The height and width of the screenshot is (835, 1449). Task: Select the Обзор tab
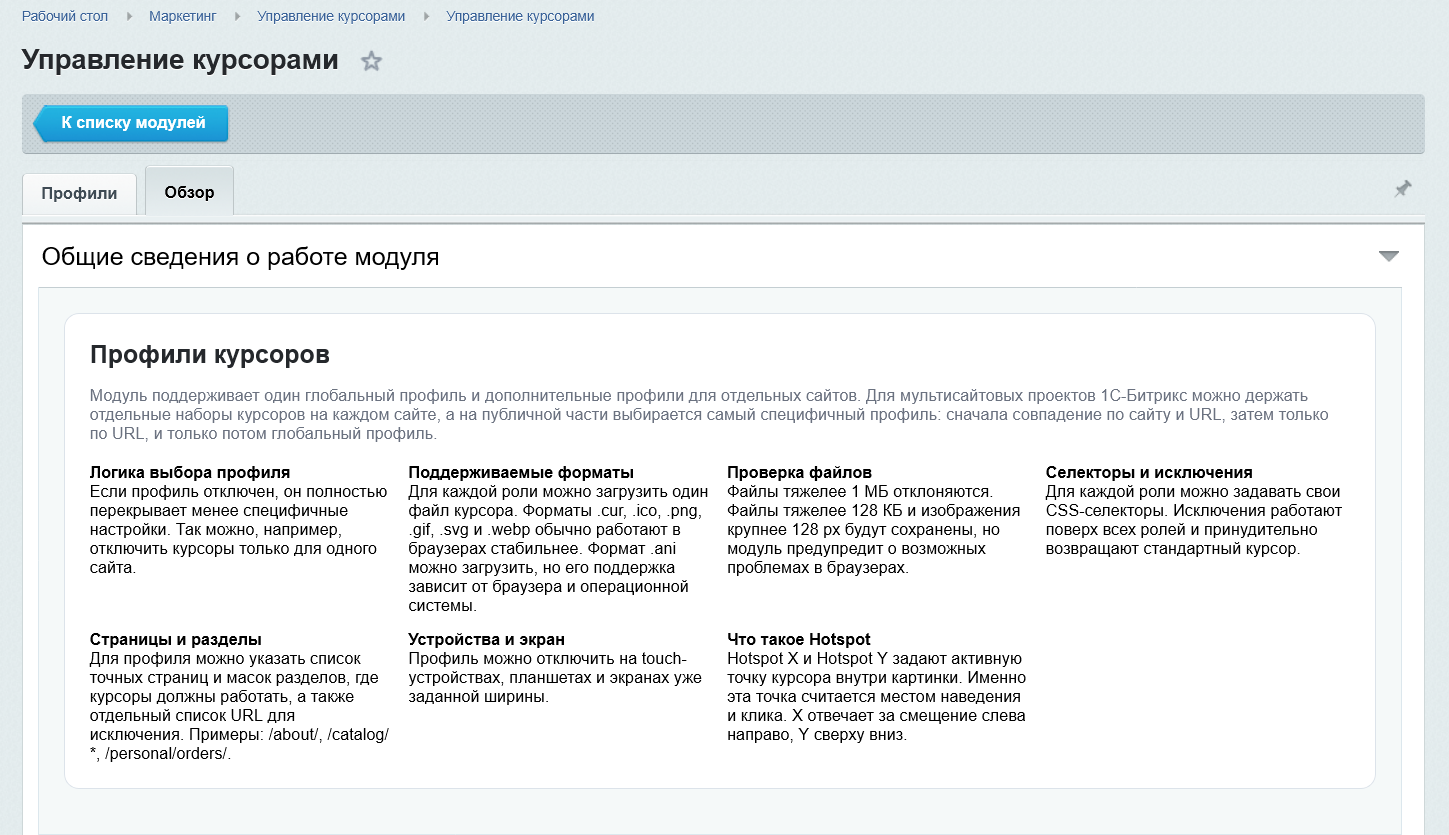189,191
